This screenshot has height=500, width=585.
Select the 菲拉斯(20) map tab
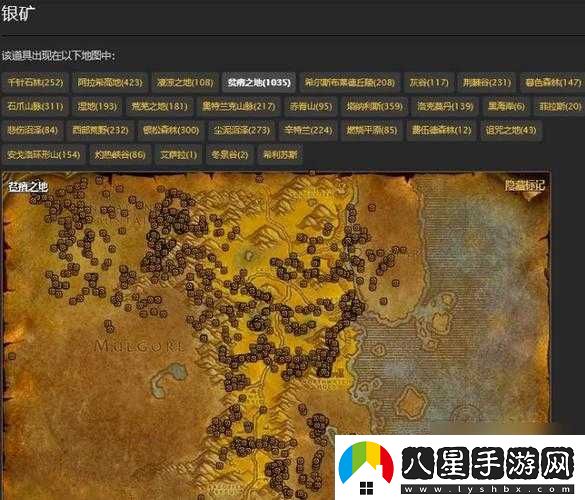[x=560, y=107]
